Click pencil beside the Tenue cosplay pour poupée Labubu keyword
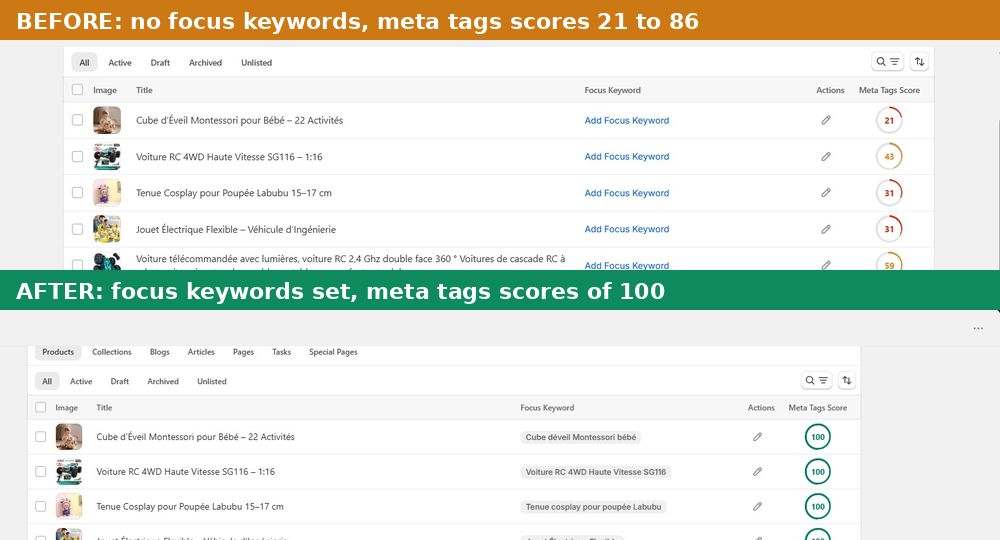Viewport: 1000px width, 540px height. (757, 506)
